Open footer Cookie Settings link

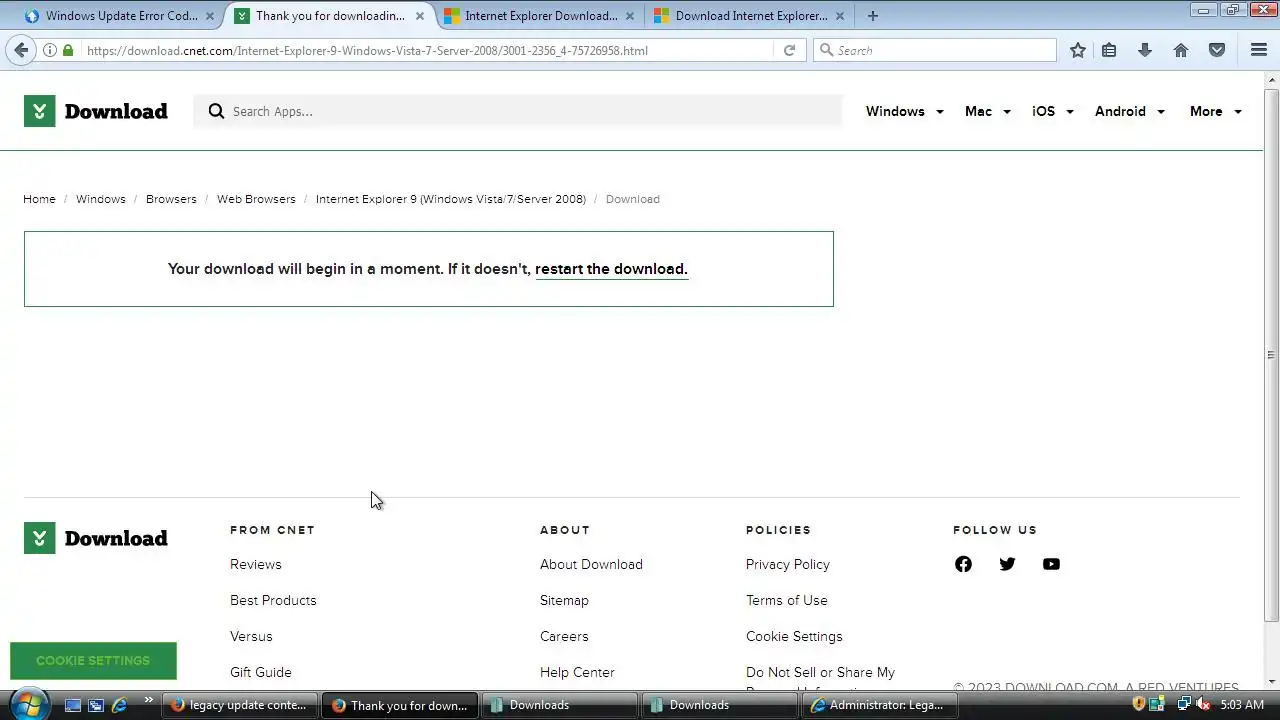click(x=794, y=636)
